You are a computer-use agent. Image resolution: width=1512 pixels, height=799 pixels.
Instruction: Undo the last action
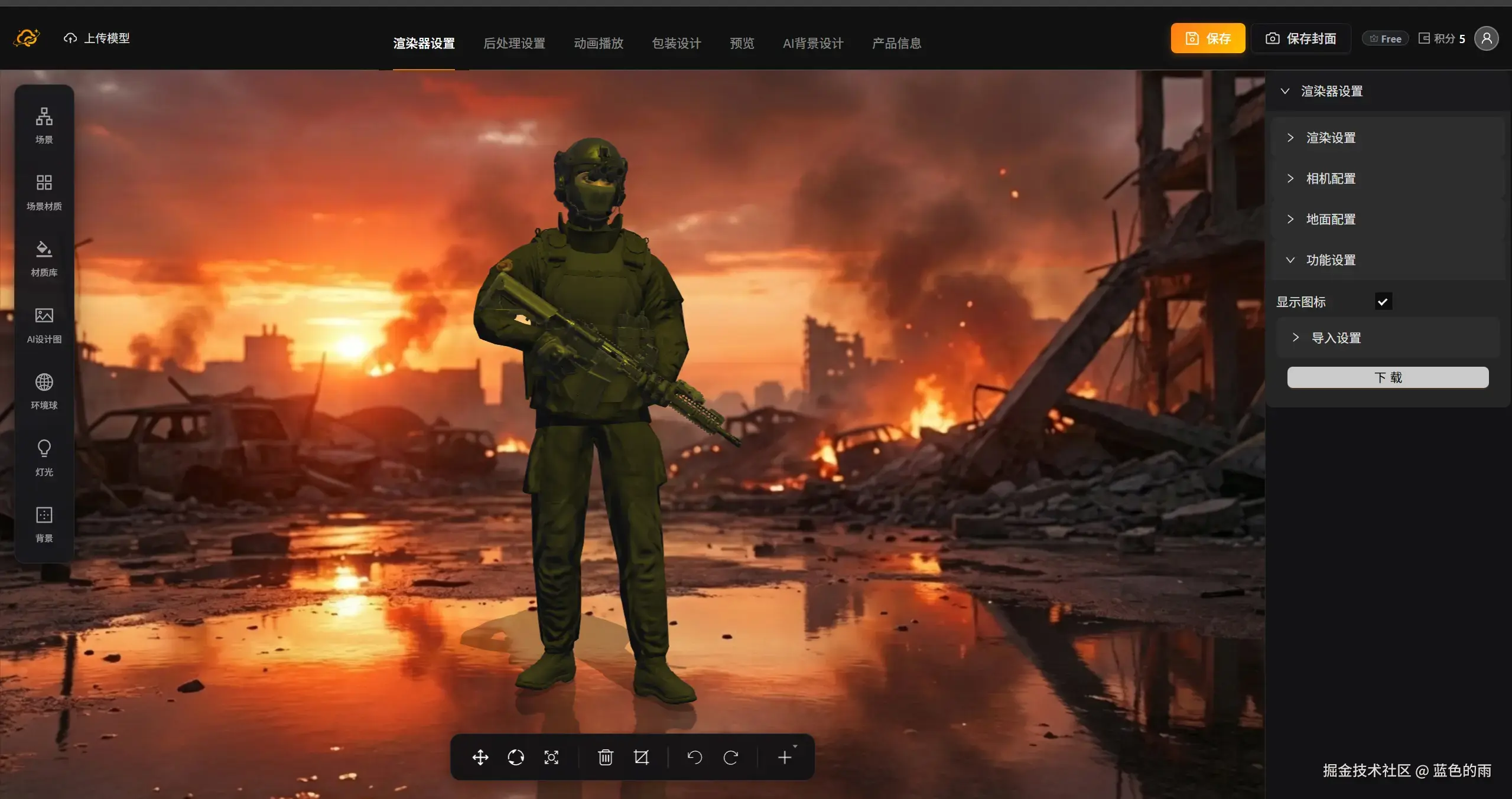pos(695,757)
